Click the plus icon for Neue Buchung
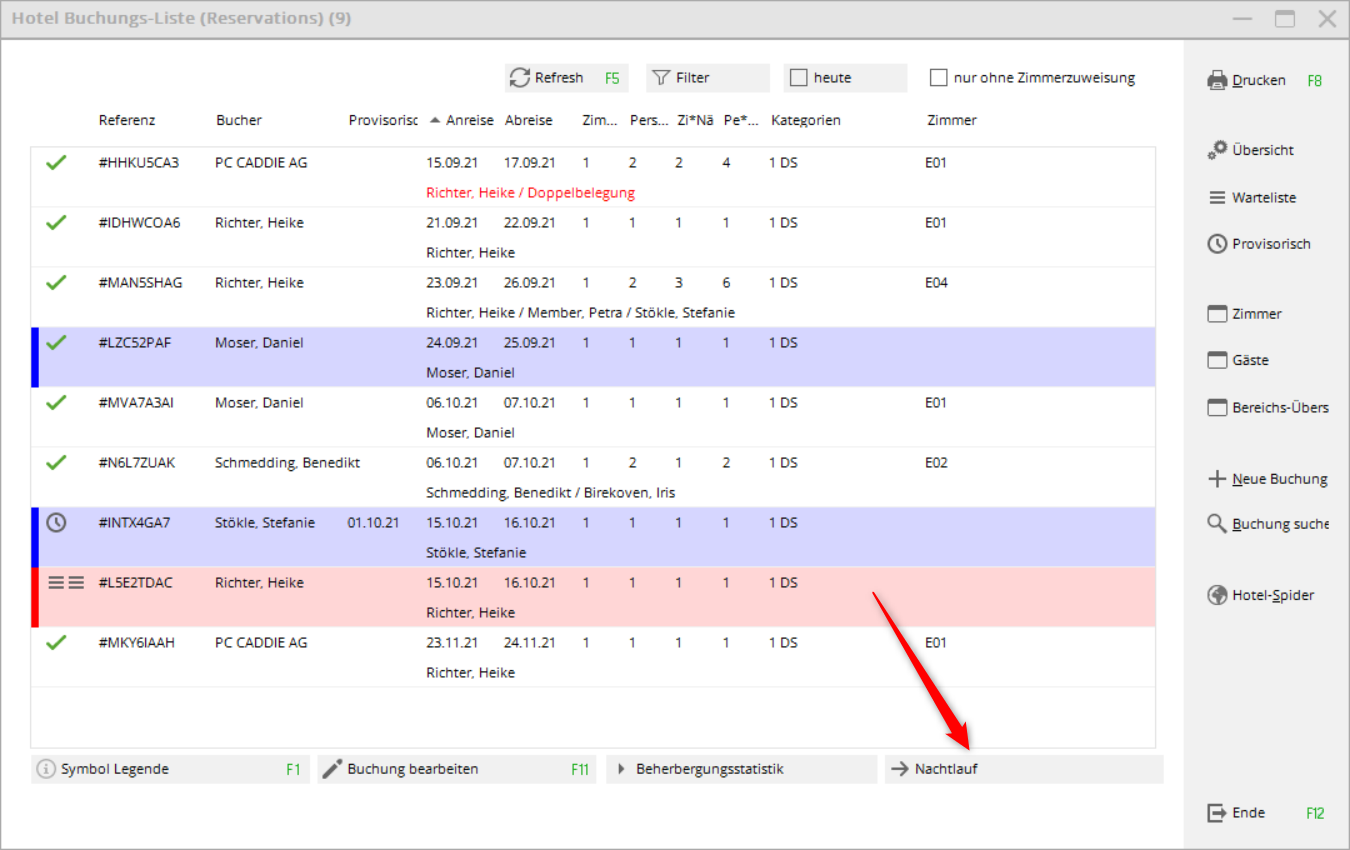 1217,479
